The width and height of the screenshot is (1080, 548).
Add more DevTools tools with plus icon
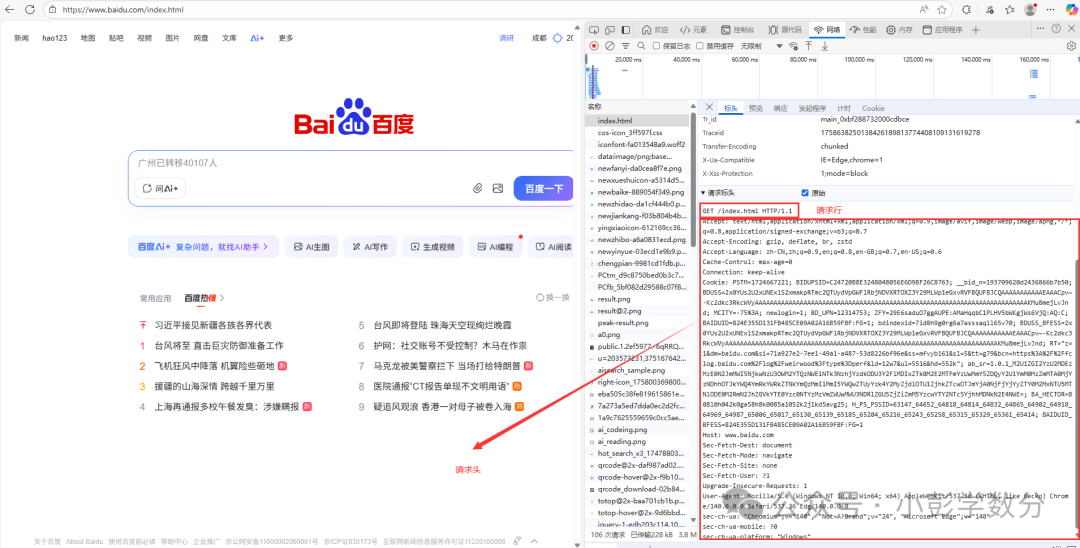(x=975, y=30)
